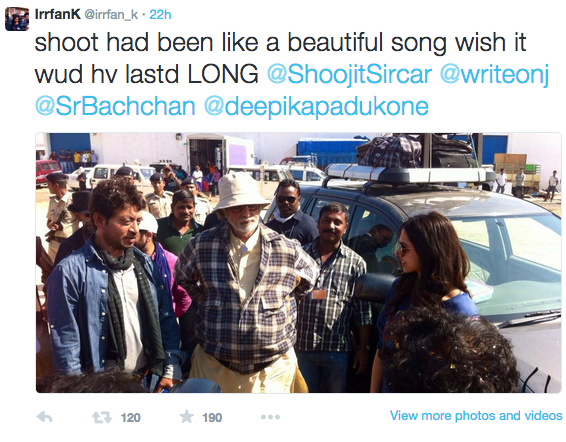Click the 22h timestamp link
This screenshot has height=442, width=566.
[160, 15]
